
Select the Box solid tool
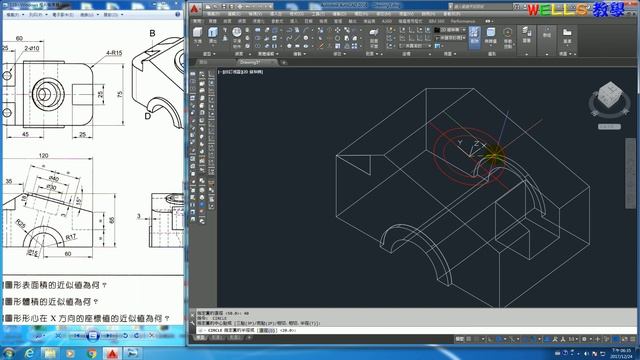(198, 35)
